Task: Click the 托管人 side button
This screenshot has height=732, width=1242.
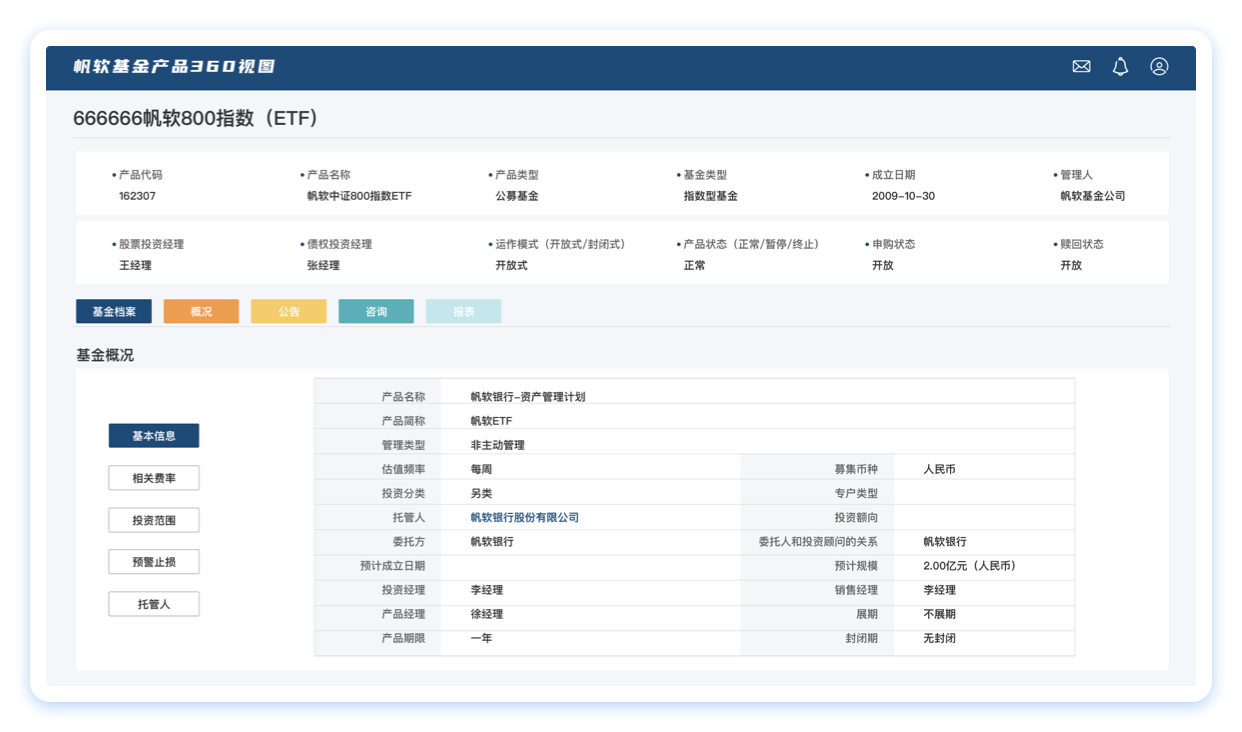Action: coord(154,604)
